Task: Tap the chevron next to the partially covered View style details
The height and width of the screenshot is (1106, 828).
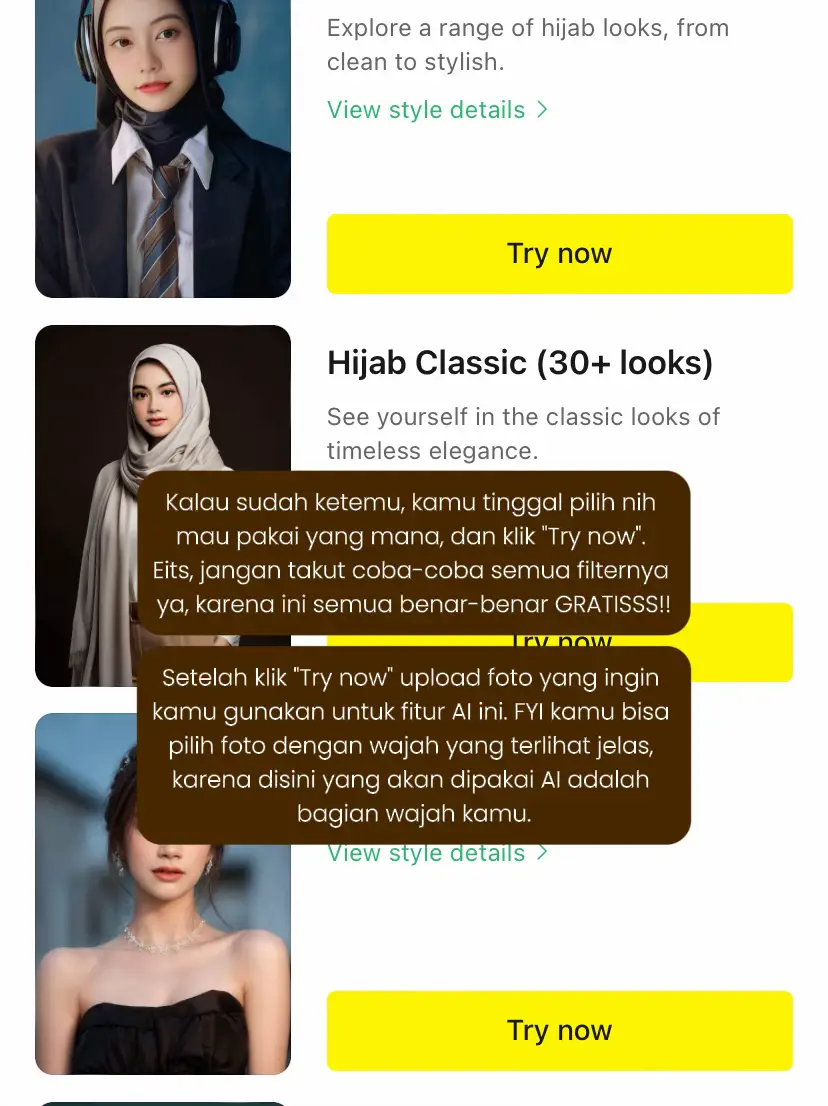Action: (542, 852)
